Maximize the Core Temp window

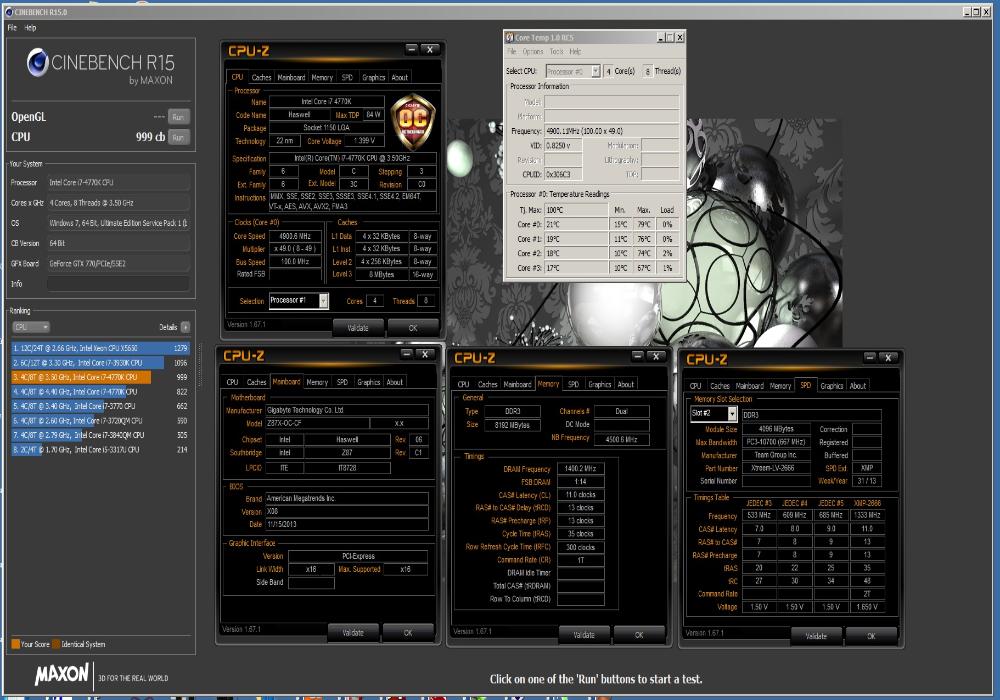coord(670,38)
